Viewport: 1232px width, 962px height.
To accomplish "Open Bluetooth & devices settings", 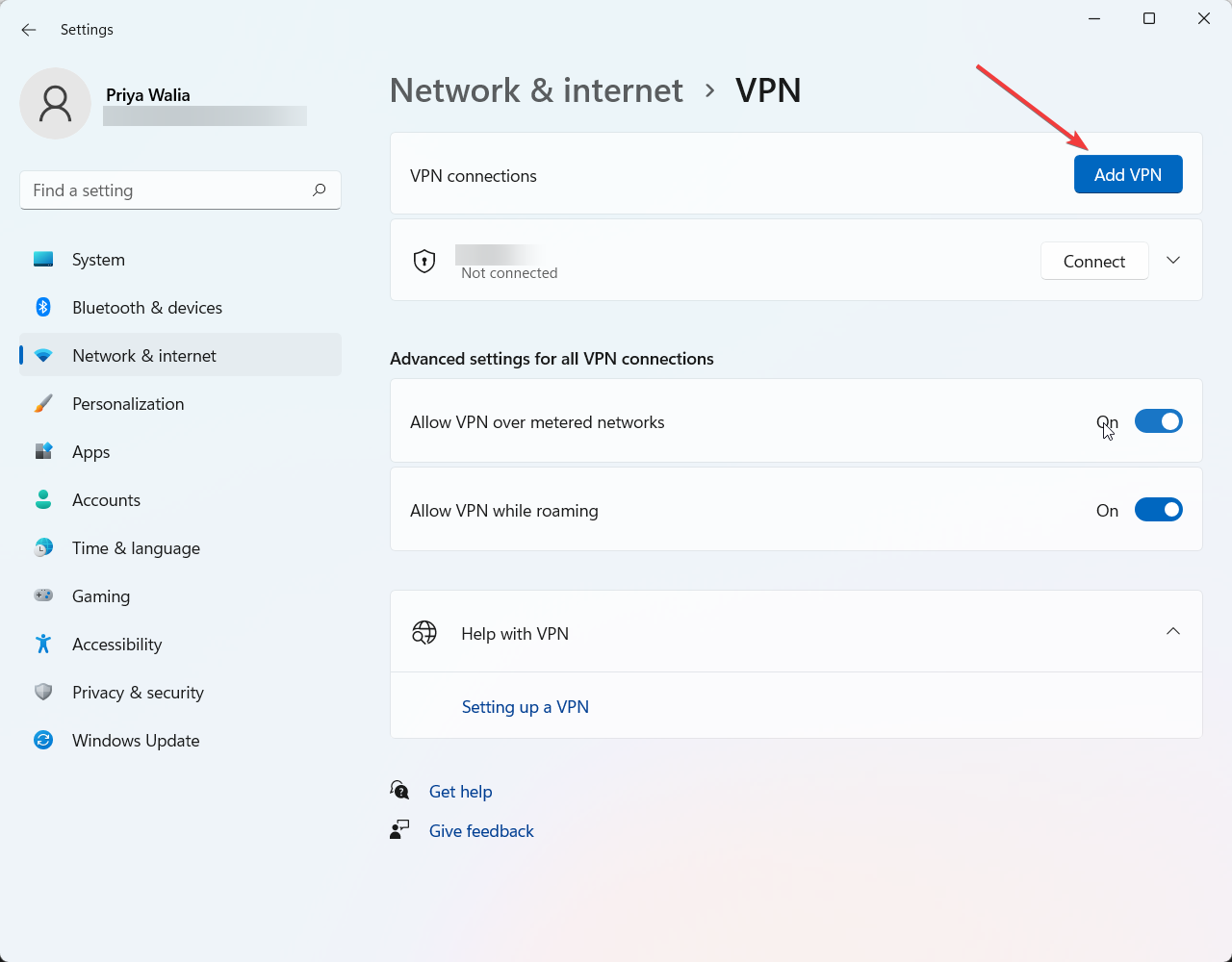I will coord(180,307).
